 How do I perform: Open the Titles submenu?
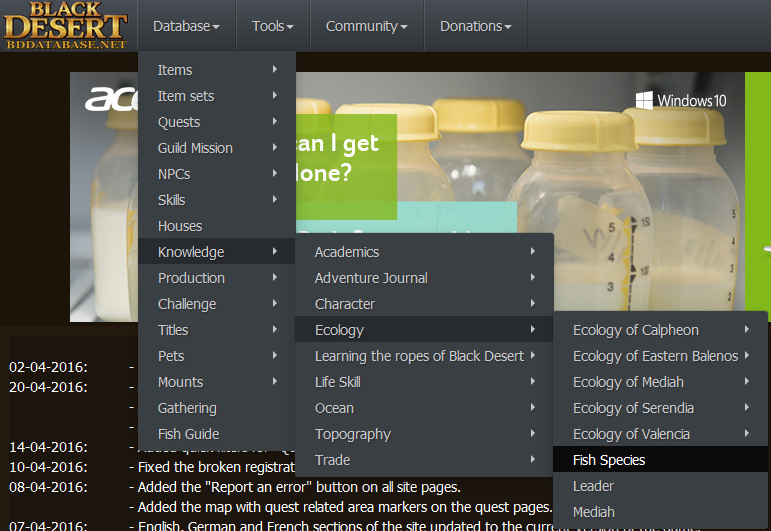click(217, 330)
